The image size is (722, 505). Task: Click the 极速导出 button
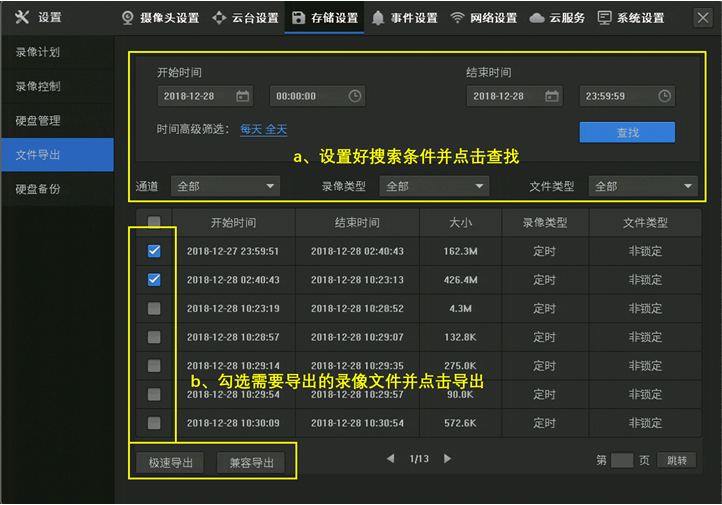tap(171, 463)
